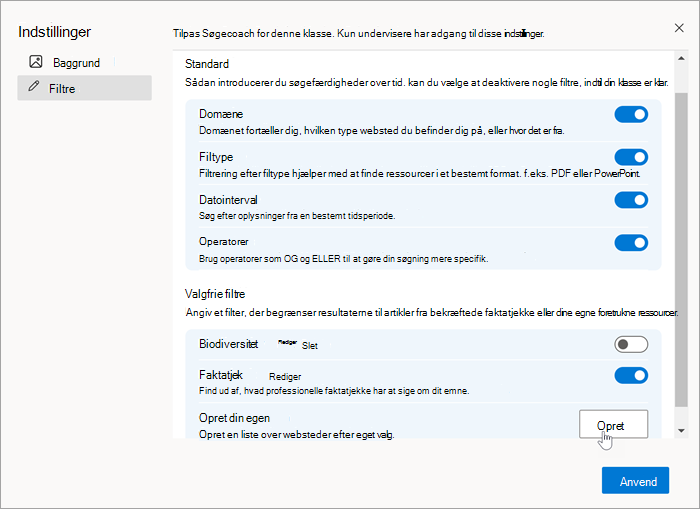Viewport: 700px width, 509px height.
Task: Click the Indstillinger dialog title
Action: [54, 32]
